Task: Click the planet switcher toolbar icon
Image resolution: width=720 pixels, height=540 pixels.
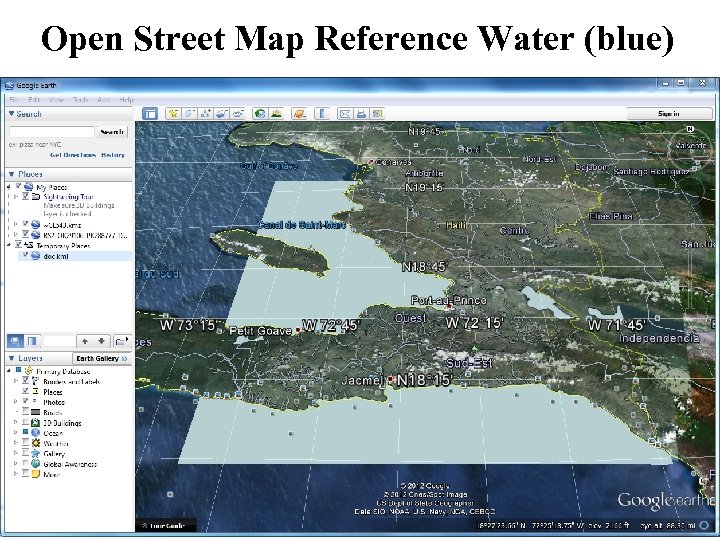Action: [299, 113]
